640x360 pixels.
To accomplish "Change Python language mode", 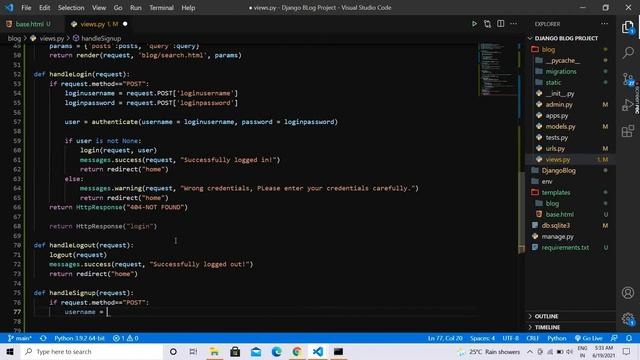I will (557, 338).
